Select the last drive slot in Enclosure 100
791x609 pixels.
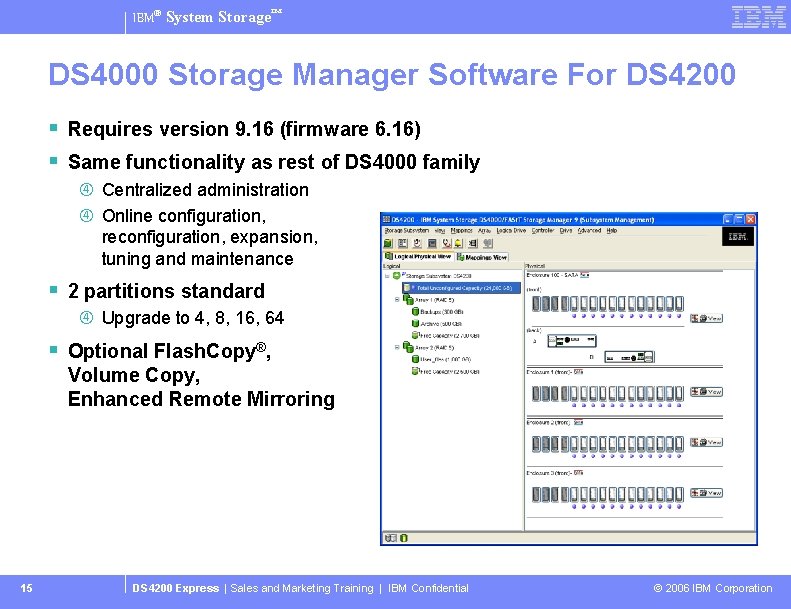[680, 304]
